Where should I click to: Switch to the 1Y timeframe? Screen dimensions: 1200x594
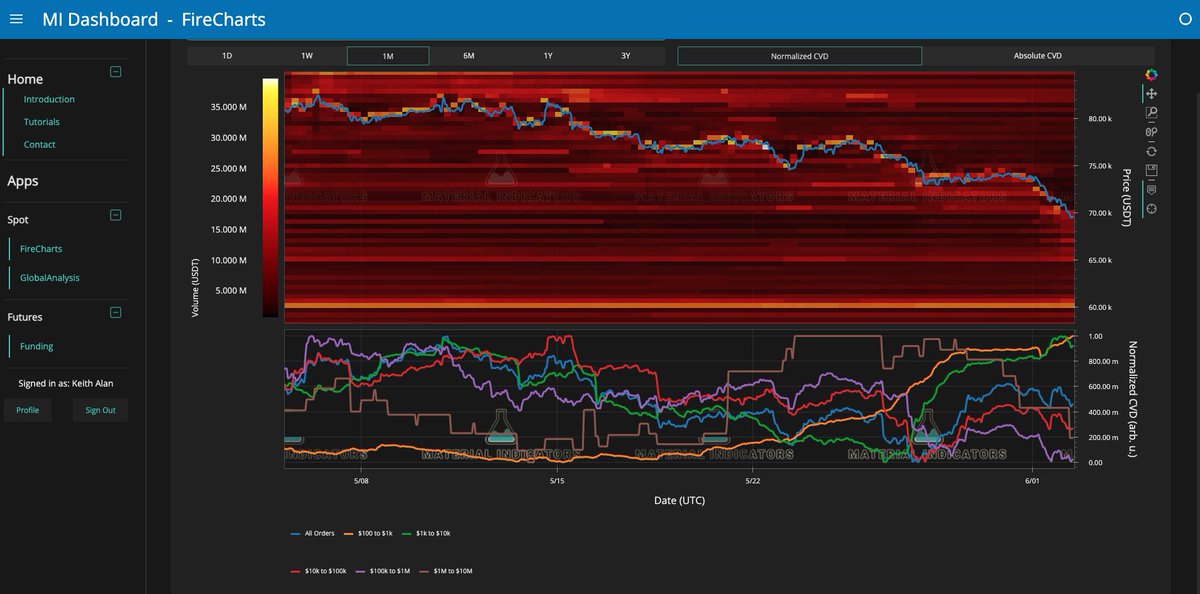tap(548, 56)
